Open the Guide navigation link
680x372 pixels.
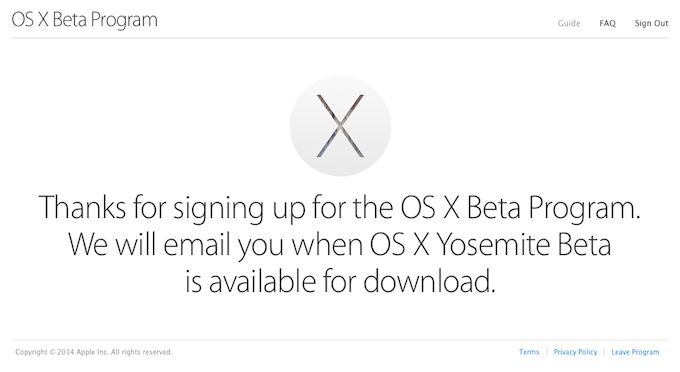pos(569,23)
